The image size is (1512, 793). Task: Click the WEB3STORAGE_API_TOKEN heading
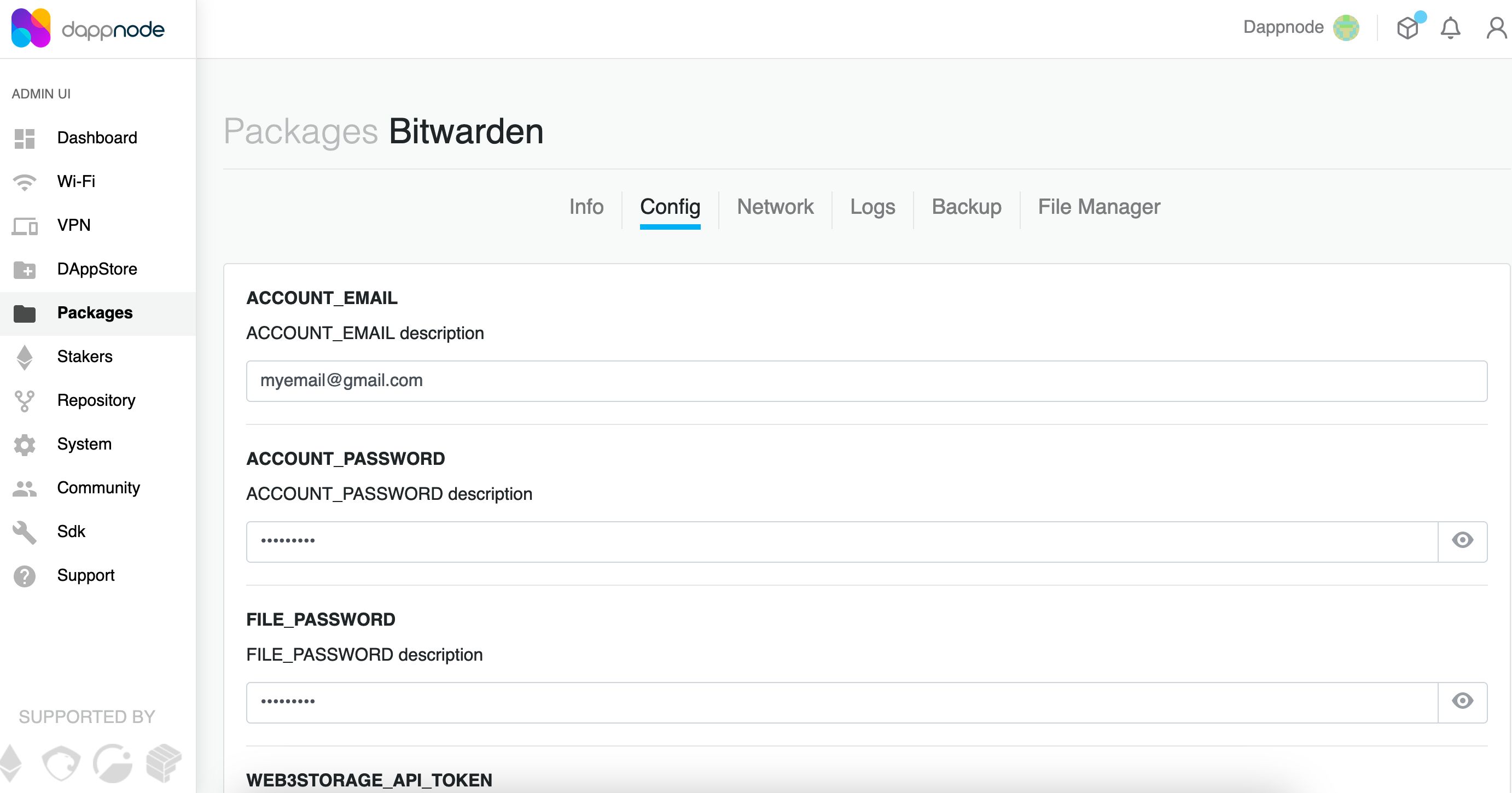369,780
